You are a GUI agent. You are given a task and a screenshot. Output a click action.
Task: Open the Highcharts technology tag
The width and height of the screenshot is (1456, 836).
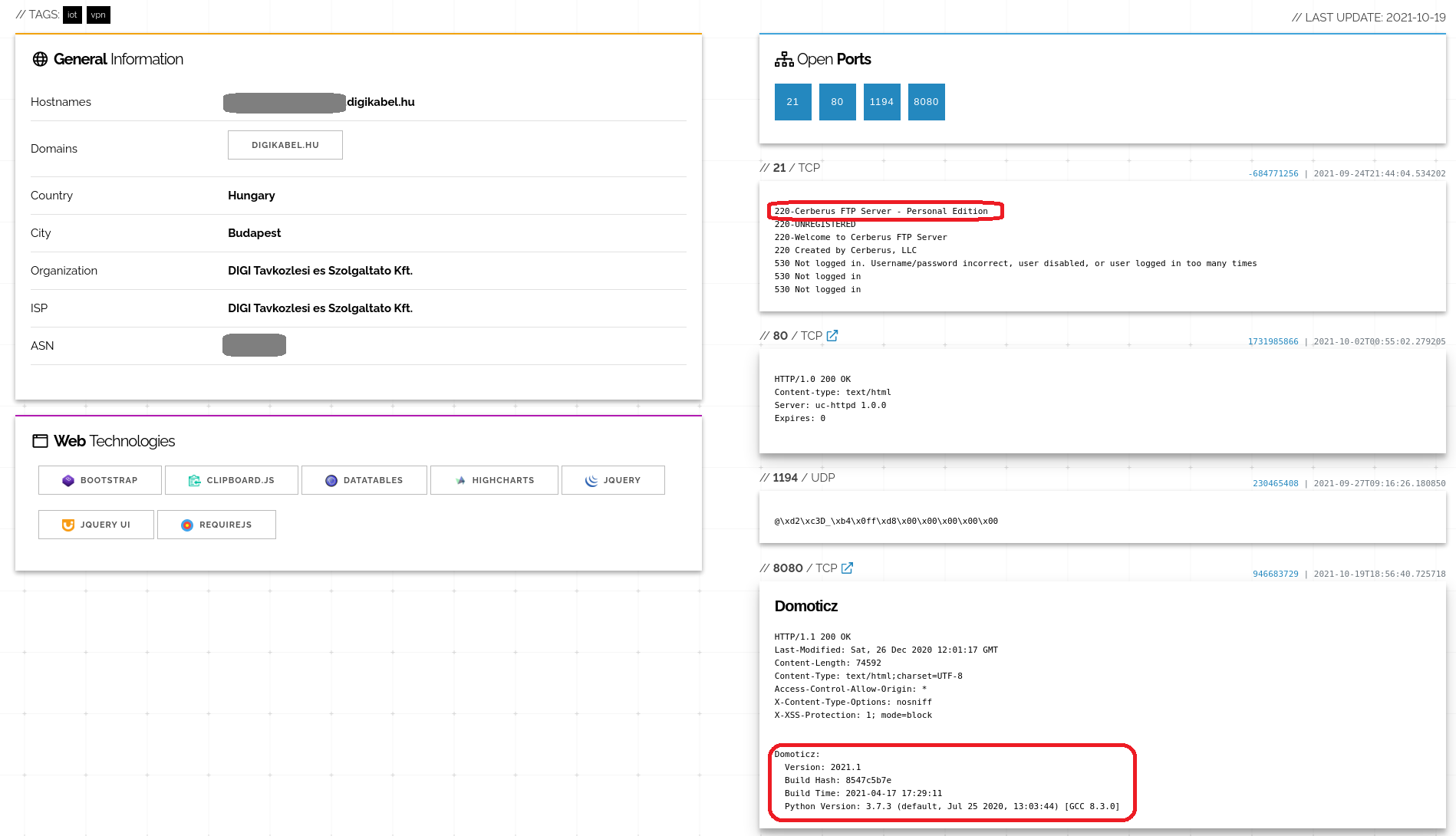[x=494, y=480]
